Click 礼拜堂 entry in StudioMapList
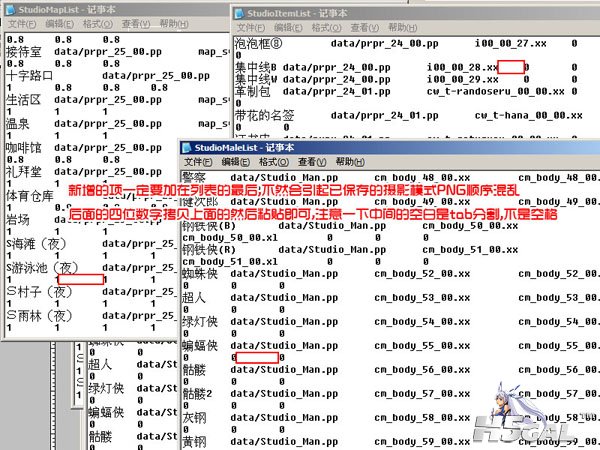 [24, 172]
